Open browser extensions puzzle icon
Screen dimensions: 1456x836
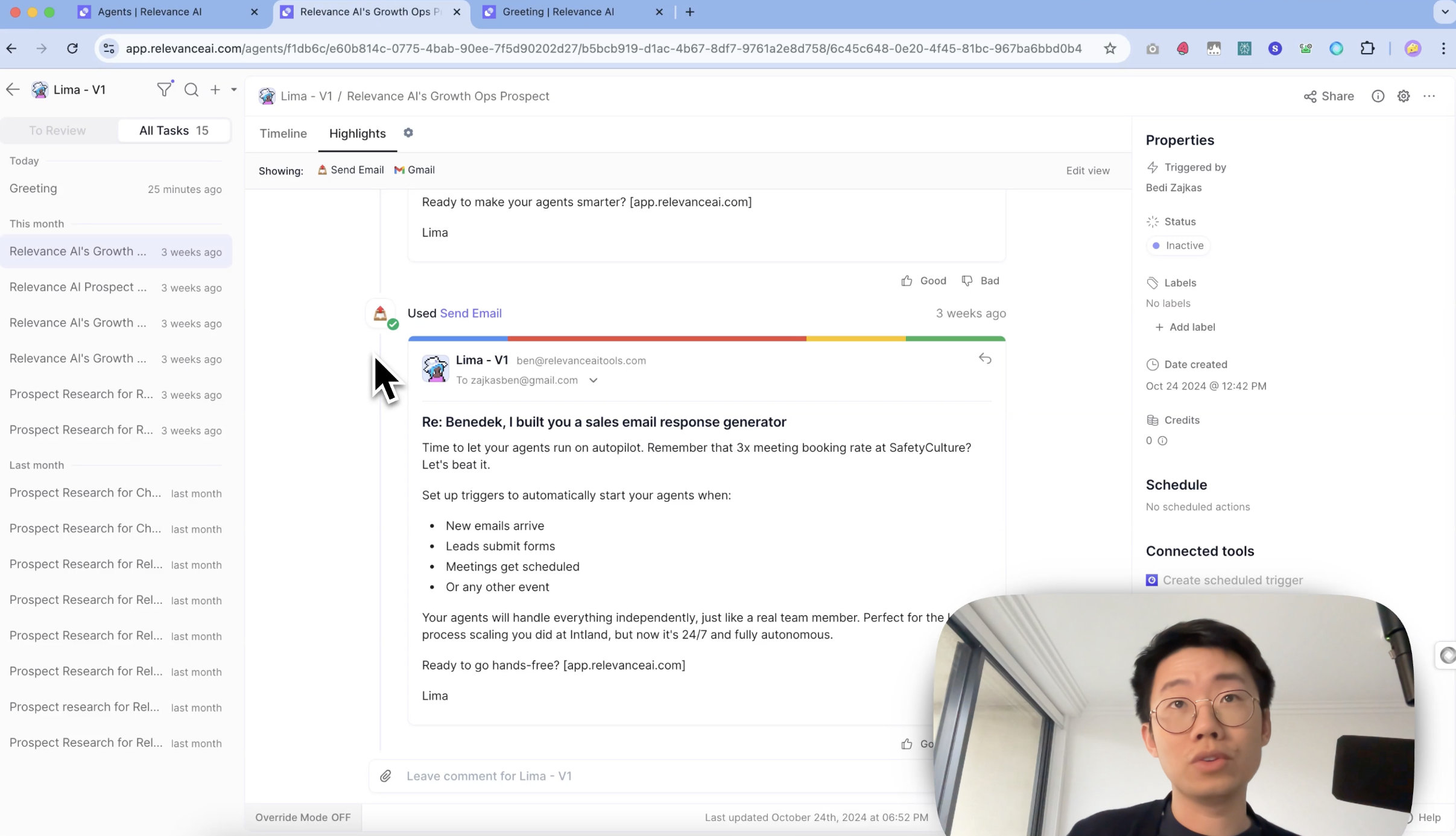1367,48
